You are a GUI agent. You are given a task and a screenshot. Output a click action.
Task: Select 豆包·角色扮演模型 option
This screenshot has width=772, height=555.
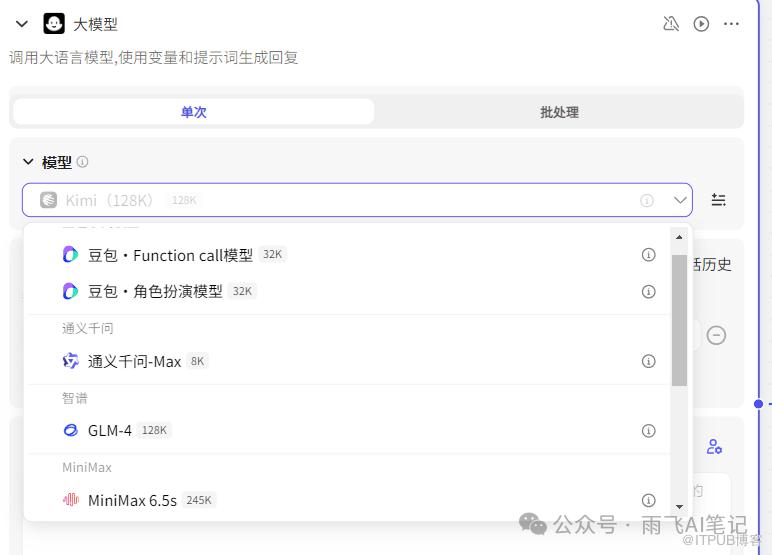pos(348,292)
